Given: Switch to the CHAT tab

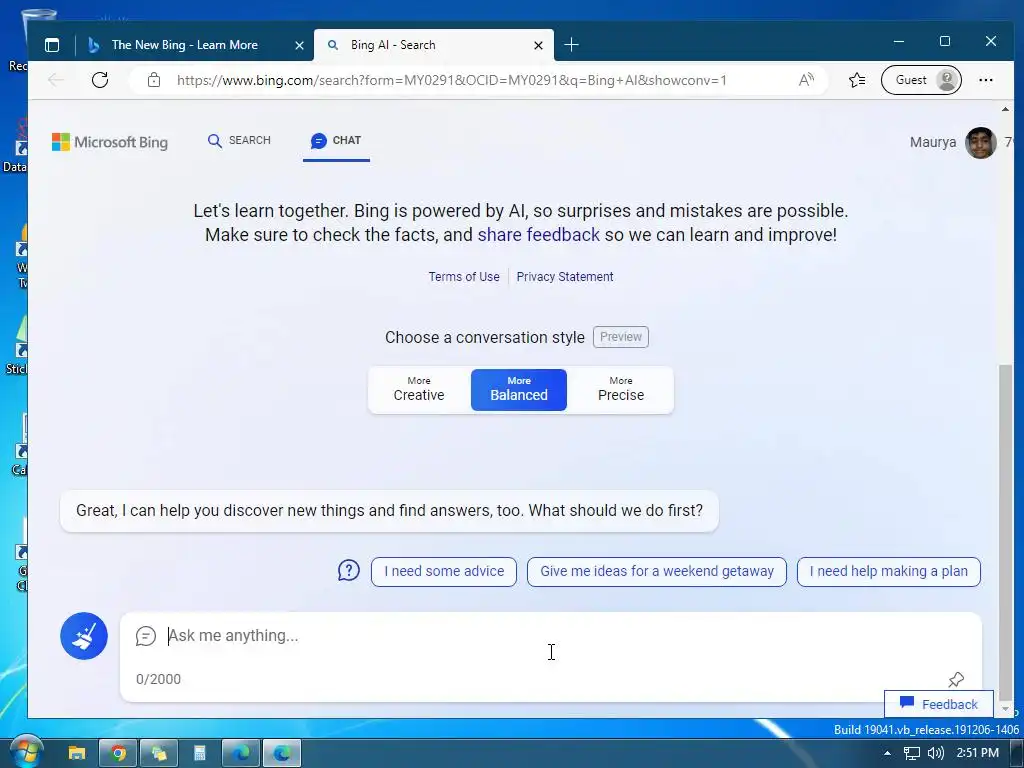Looking at the screenshot, I should coord(336,140).
